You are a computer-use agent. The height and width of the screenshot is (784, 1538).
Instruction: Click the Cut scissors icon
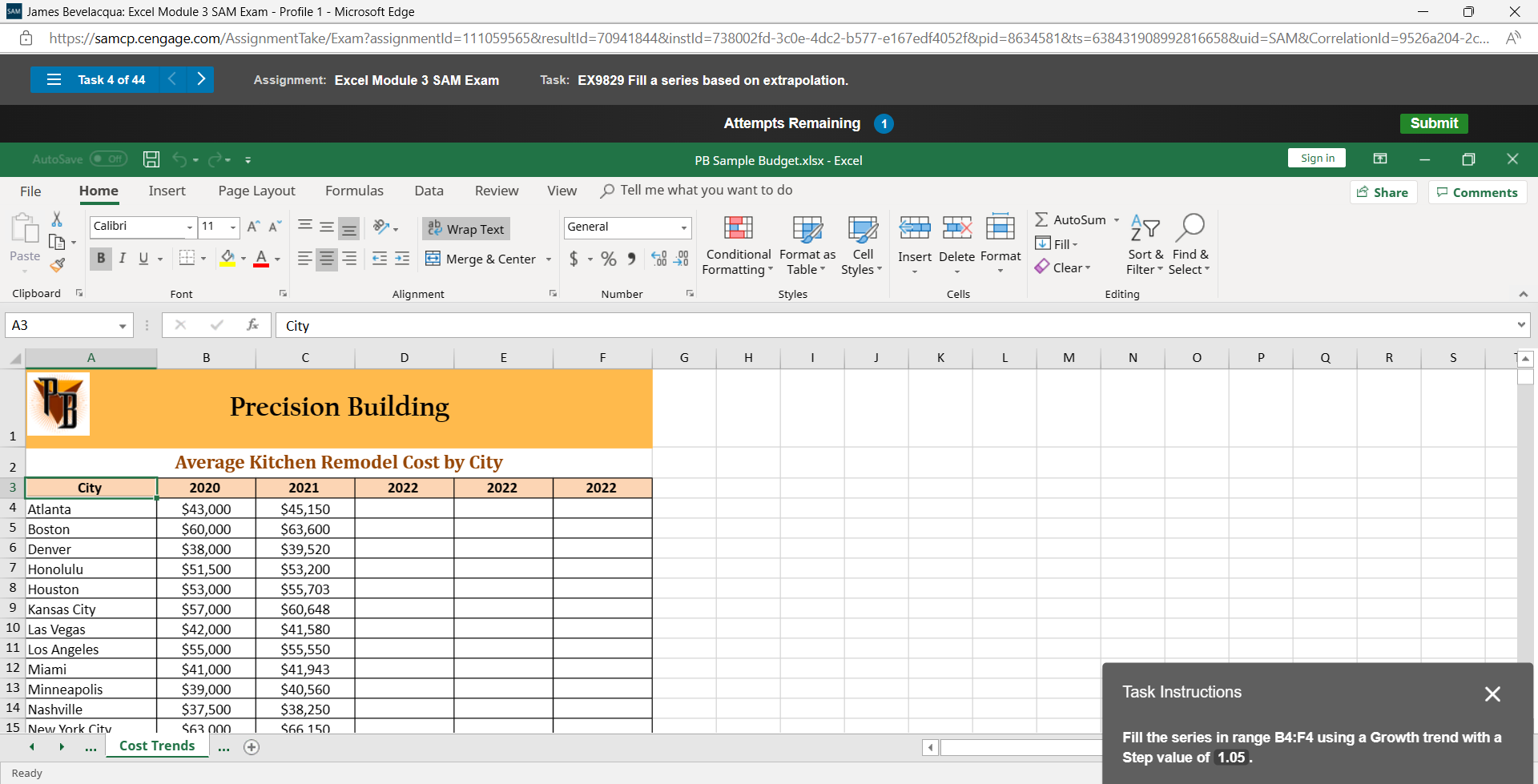57,219
